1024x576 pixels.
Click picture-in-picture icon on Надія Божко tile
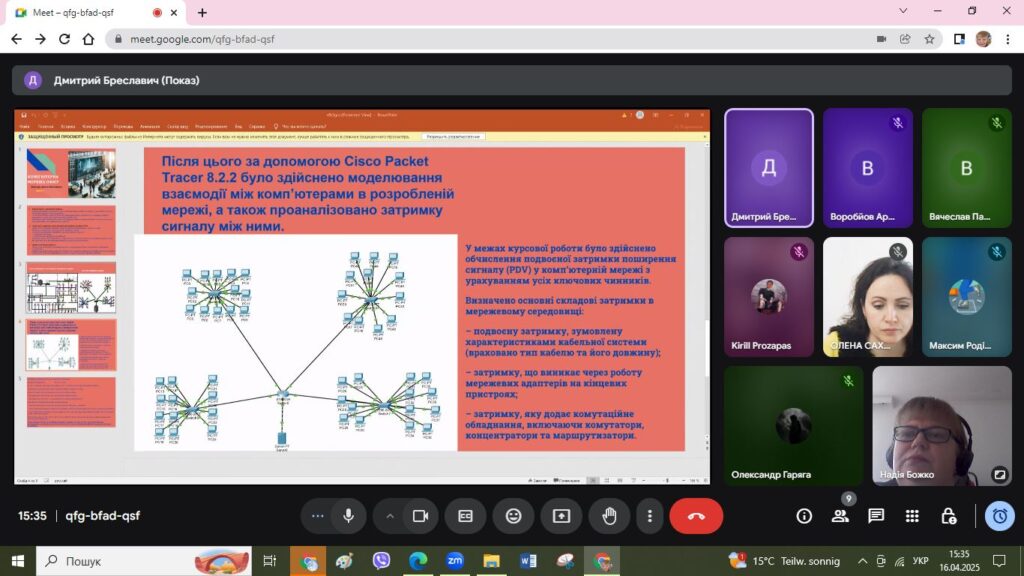click(x=999, y=475)
